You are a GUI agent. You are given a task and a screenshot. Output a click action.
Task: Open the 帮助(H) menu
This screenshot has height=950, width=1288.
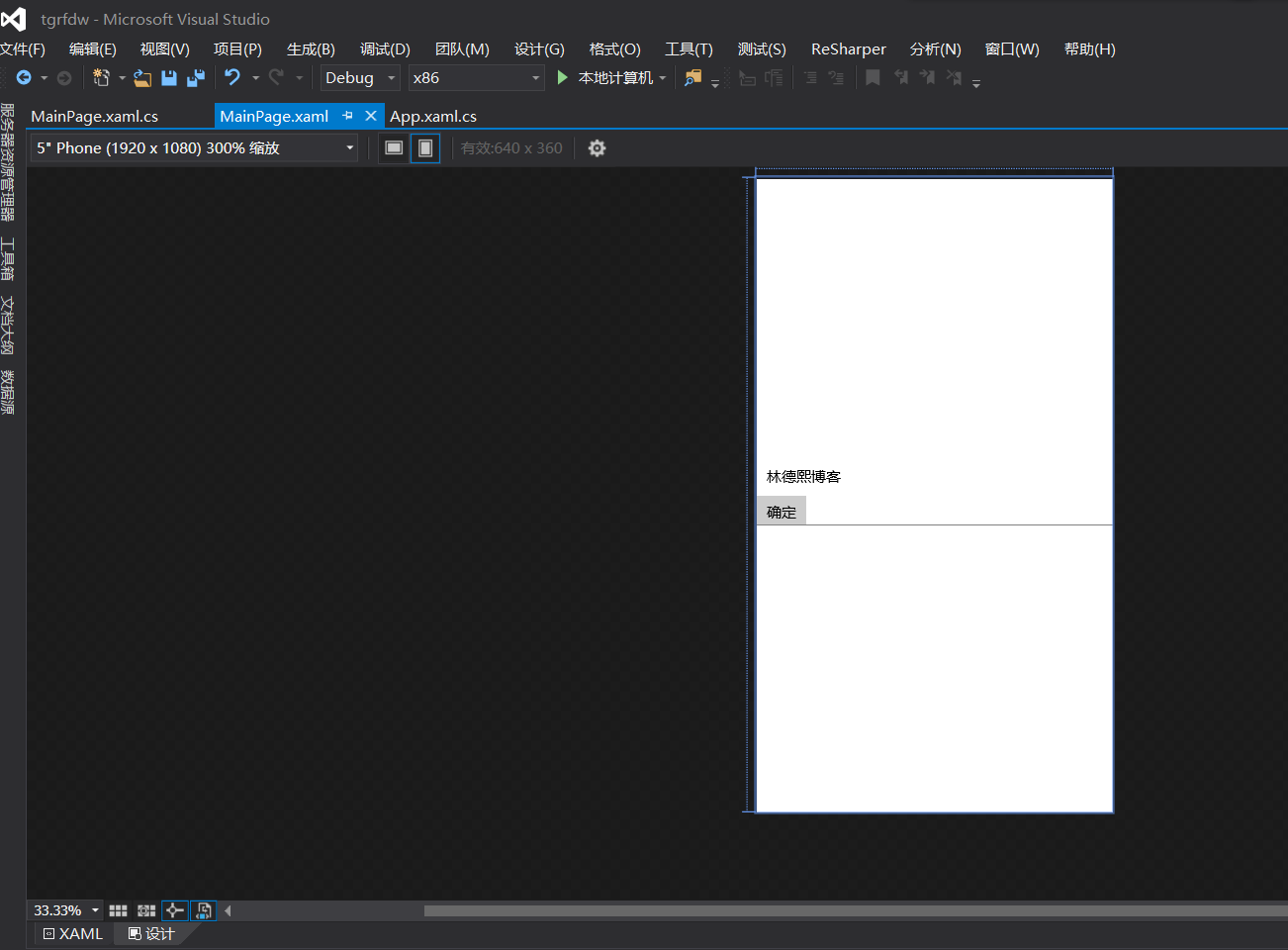click(1090, 48)
